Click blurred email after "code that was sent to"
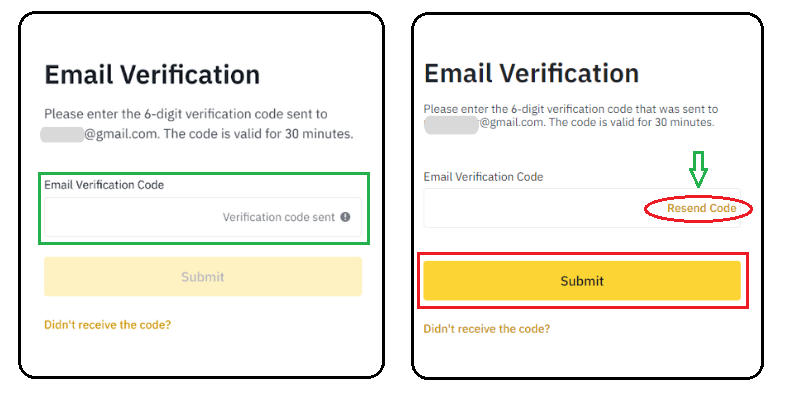Screen dimensions: 800x400 451,123
